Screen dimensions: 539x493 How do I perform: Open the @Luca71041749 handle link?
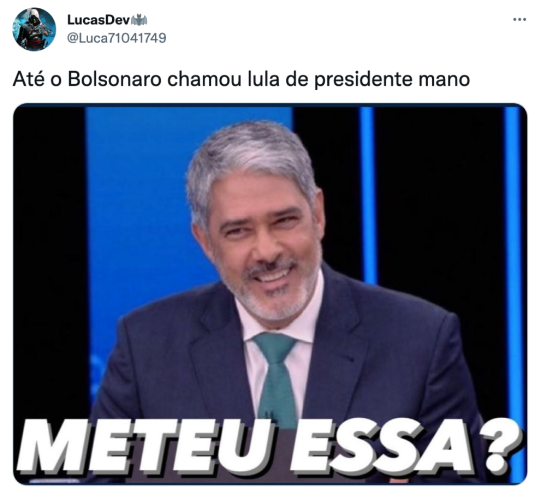[116, 38]
